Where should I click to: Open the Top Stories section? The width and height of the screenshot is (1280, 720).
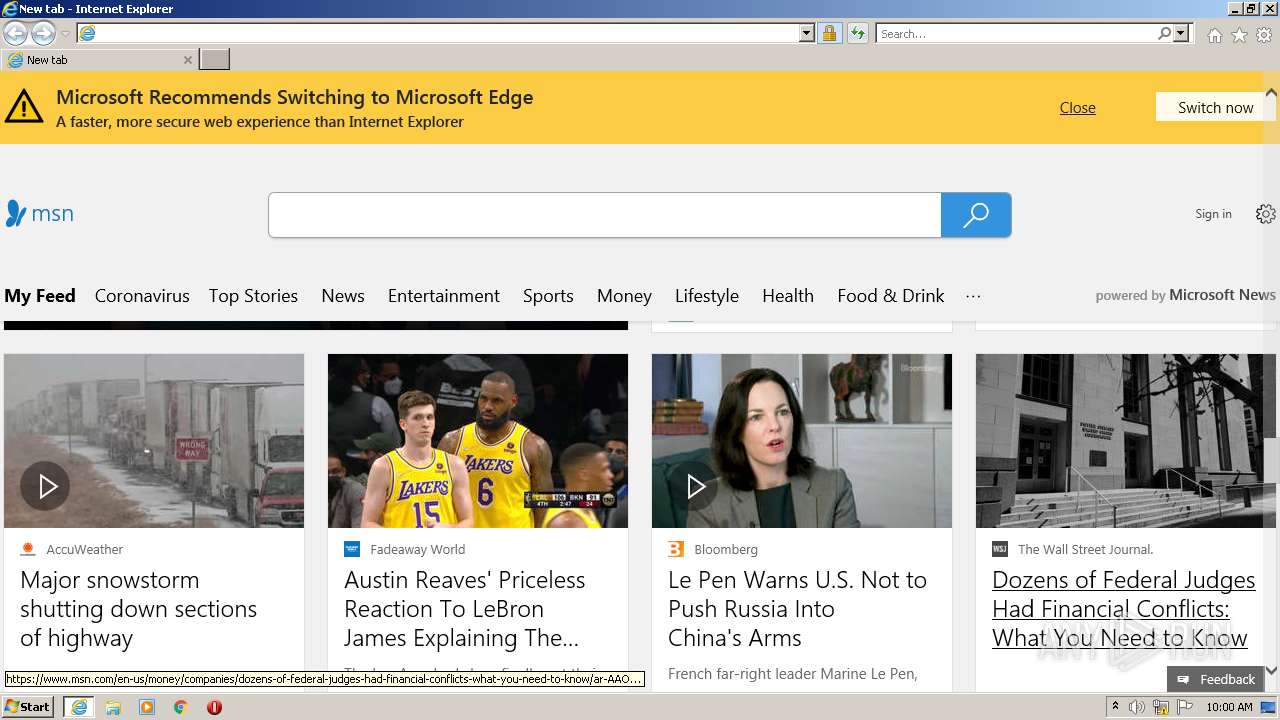(x=253, y=296)
